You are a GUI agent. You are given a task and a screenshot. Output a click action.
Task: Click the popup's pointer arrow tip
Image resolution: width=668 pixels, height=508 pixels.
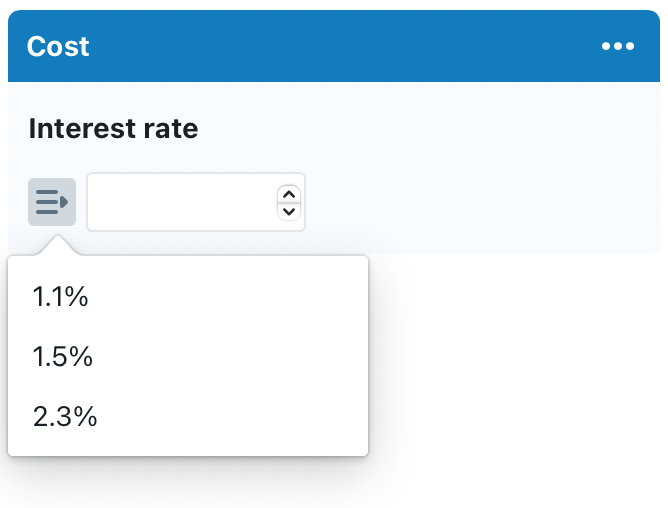click(59, 240)
